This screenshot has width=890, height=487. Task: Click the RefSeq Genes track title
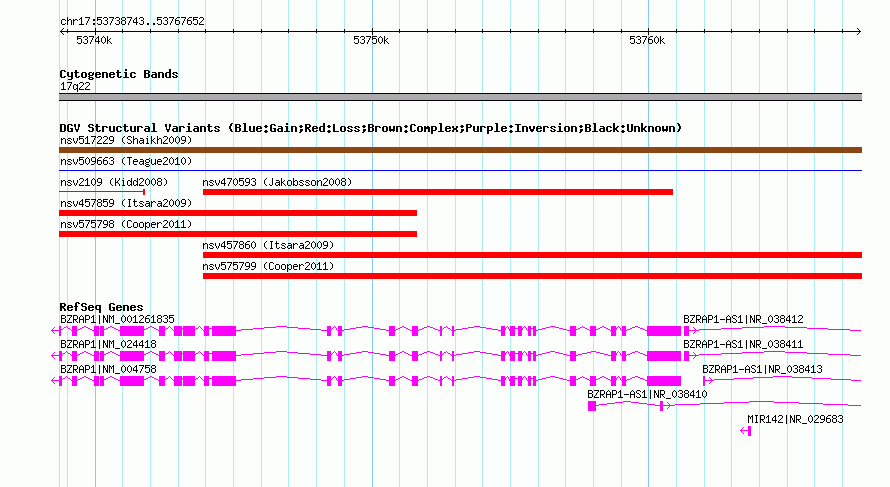(x=101, y=307)
